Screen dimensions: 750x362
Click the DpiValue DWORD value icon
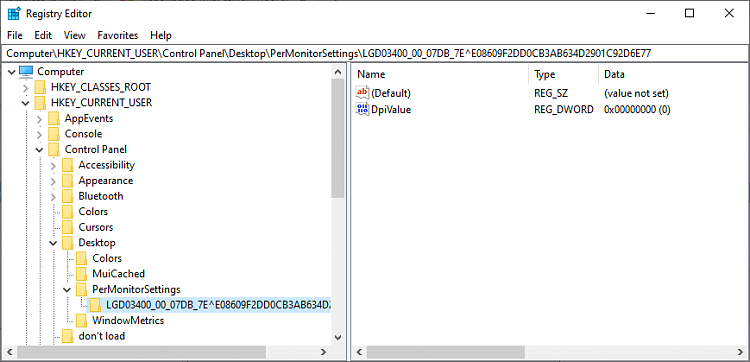[363, 110]
